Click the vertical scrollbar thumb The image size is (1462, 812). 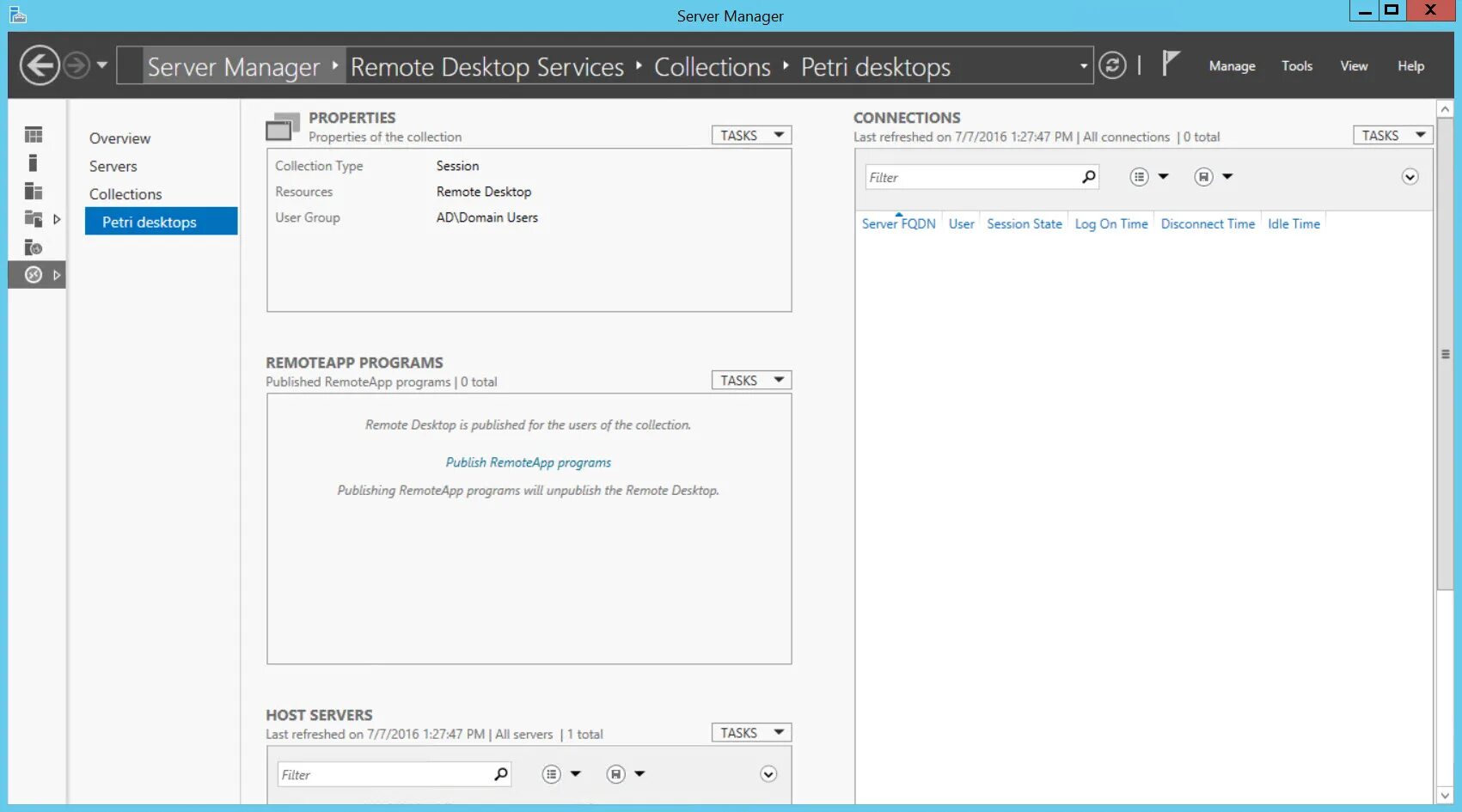tap(1445, 354)
